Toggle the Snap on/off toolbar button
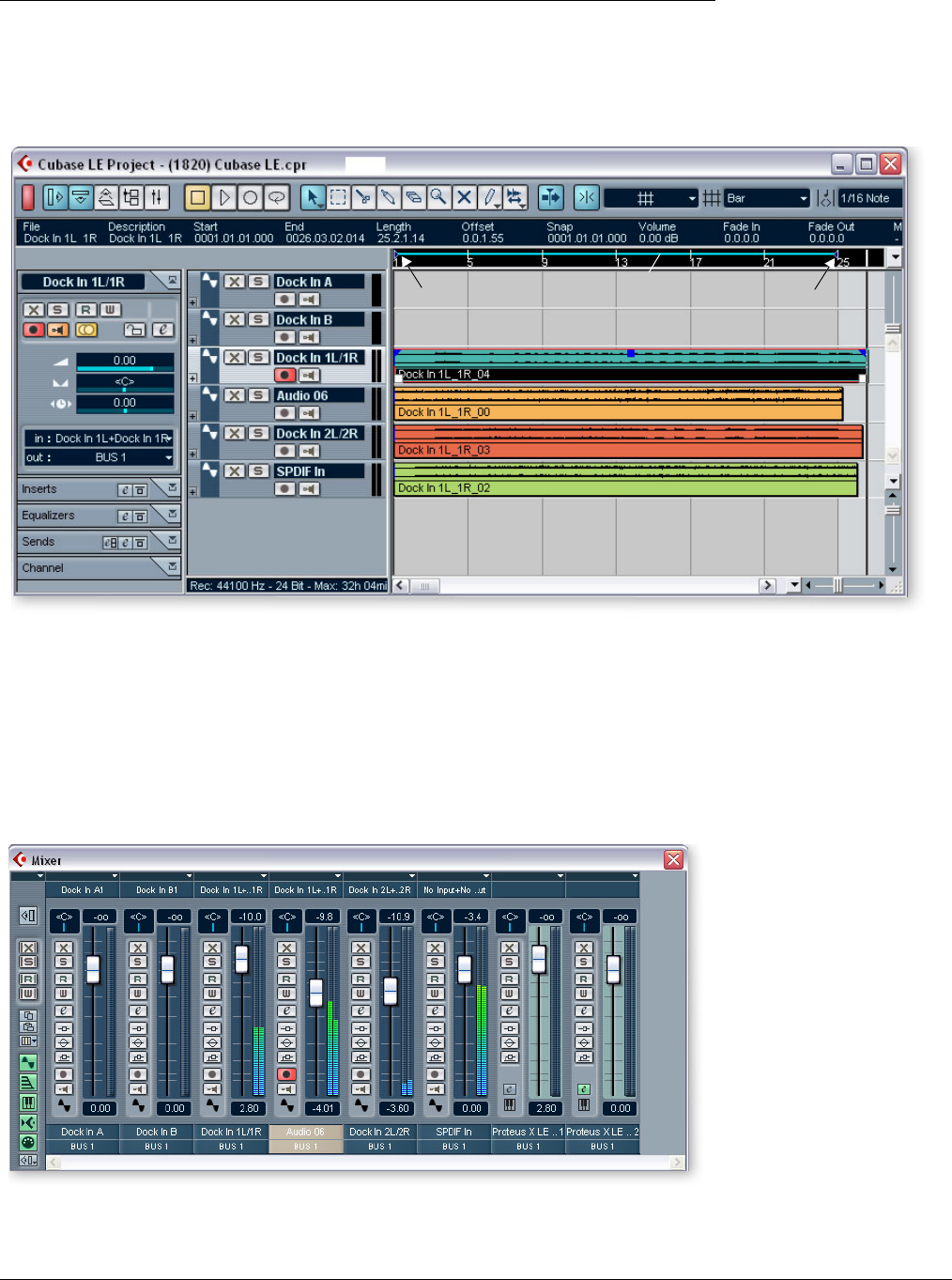952x1280 pixels. pos(586,197)
